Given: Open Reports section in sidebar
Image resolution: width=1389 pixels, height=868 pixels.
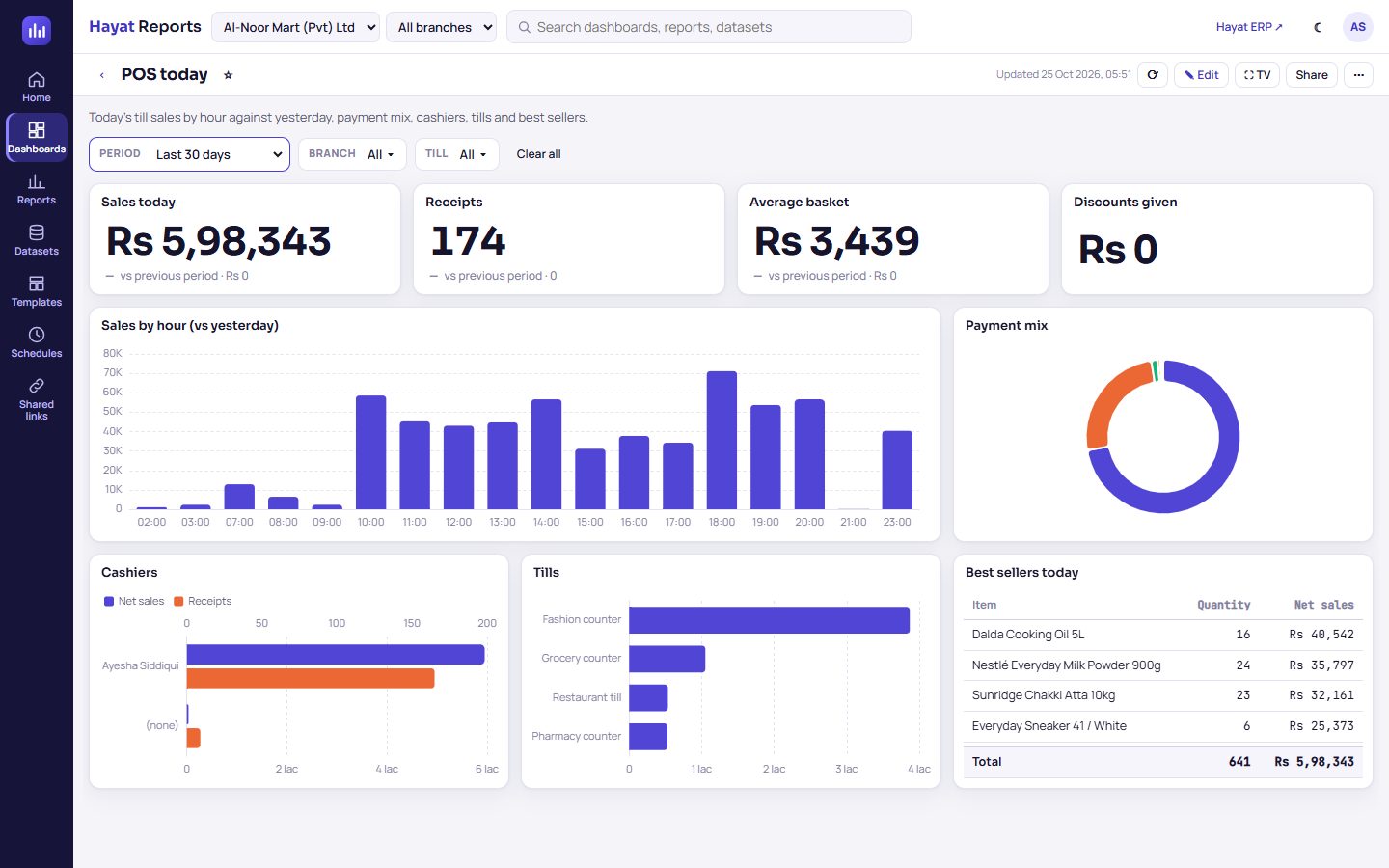Looking at the screenshot, I should click(x=37, y=189).
